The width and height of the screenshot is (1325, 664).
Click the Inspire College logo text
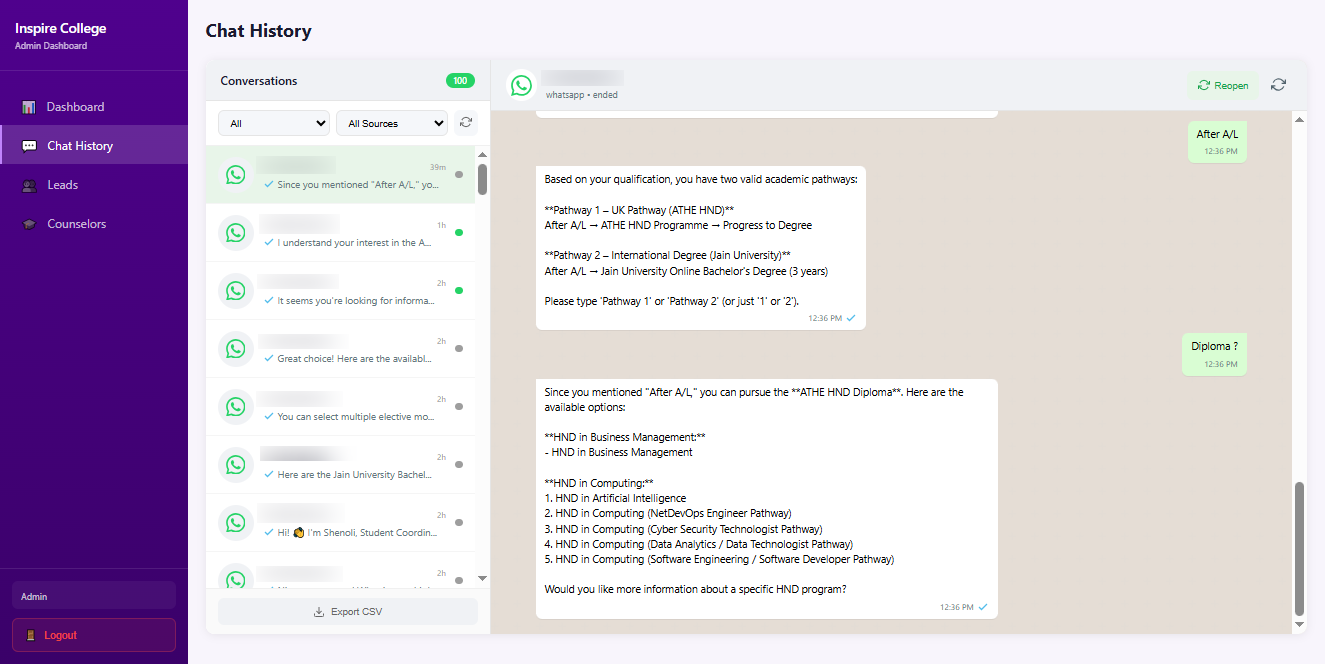(61, 28)
